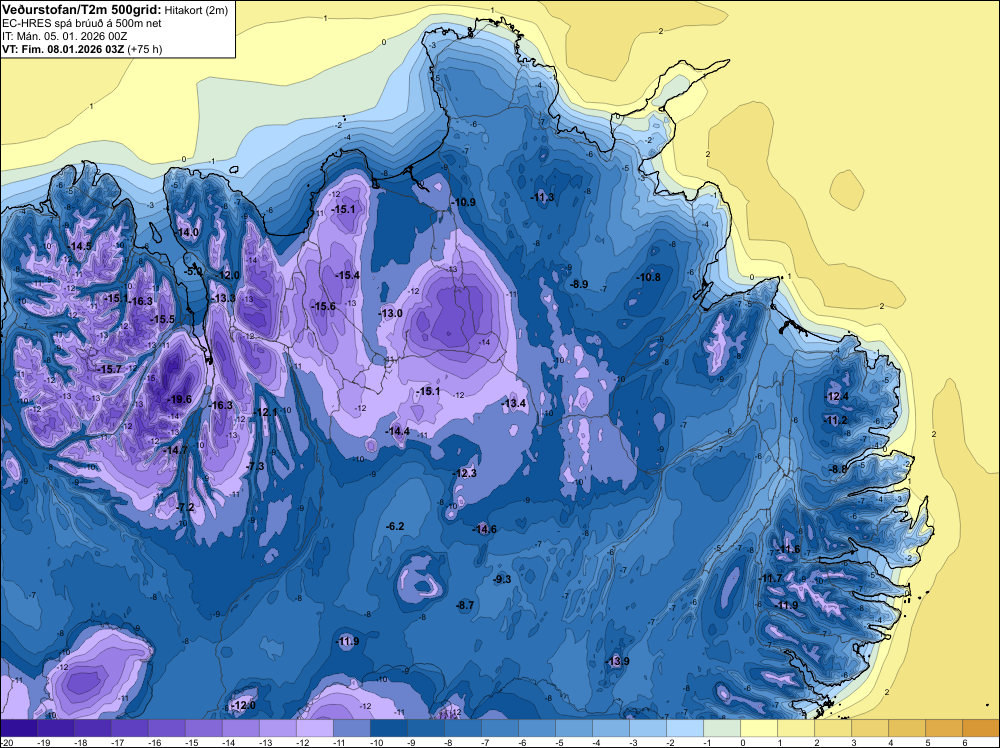Screen dimensions: 1000x748
Task: Click the -14.0 temperature label
Action: click(x=187, y=232)
